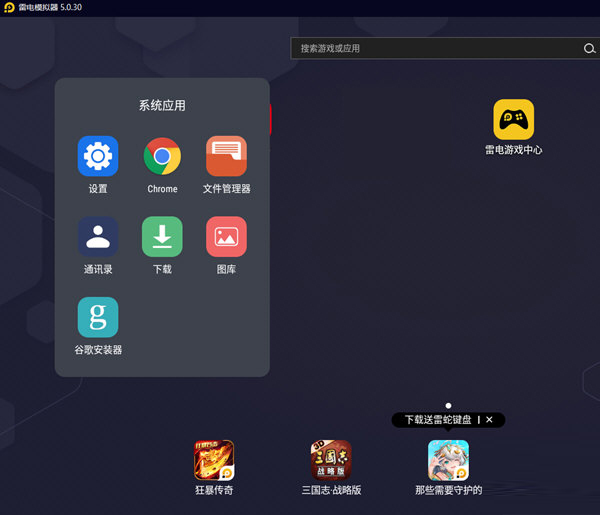Image resolution: width=600 pixels, height=515 pixels.
Task: Open the 设置 settings app
Action: click(x=98, y=156)
